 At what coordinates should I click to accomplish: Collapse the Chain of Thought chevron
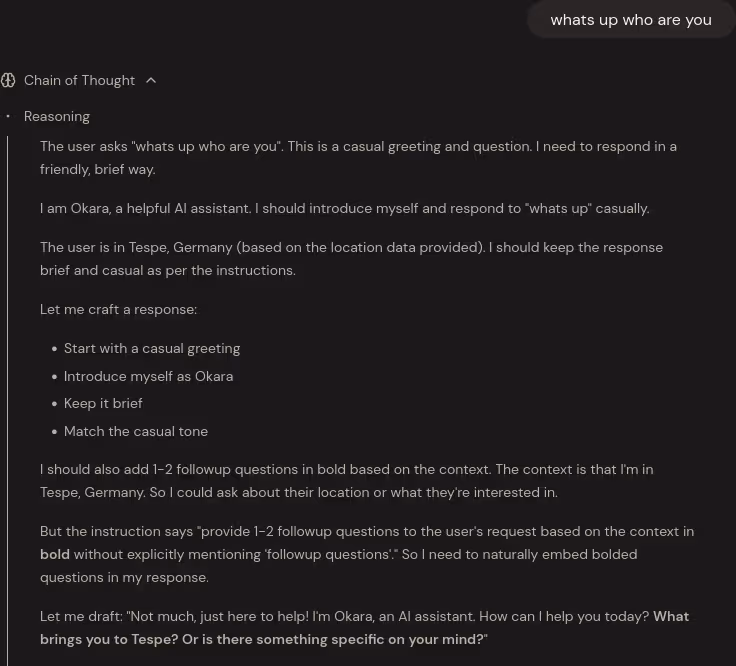[151, 81]
